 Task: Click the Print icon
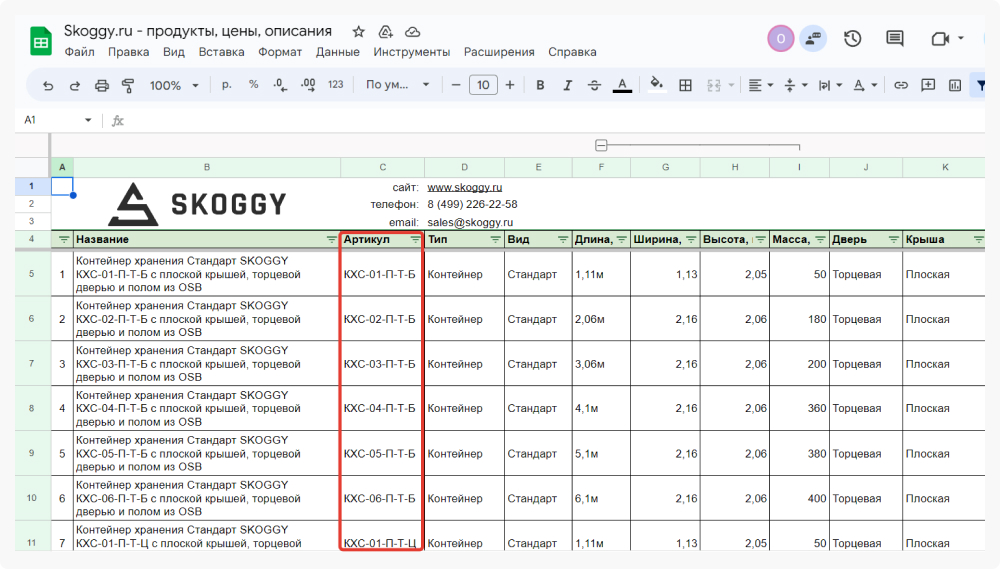click(101, 86)
